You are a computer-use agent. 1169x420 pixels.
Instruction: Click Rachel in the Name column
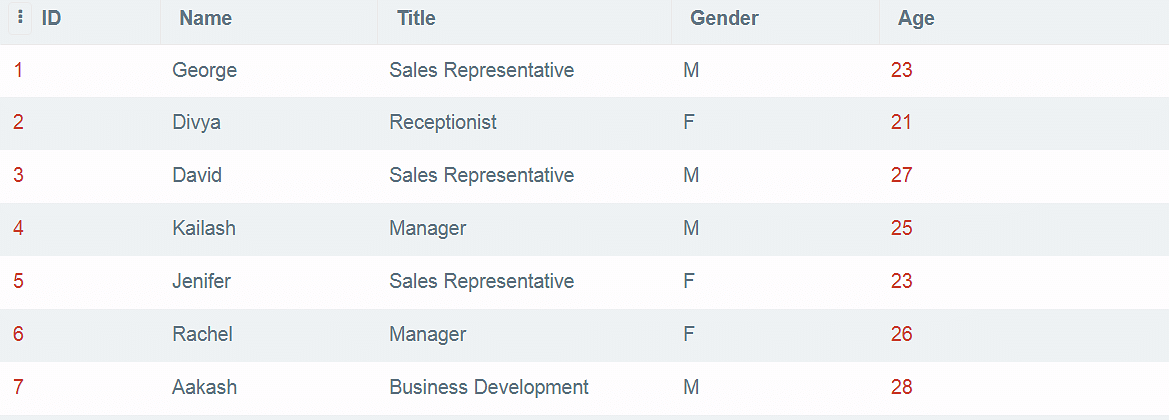202,334
